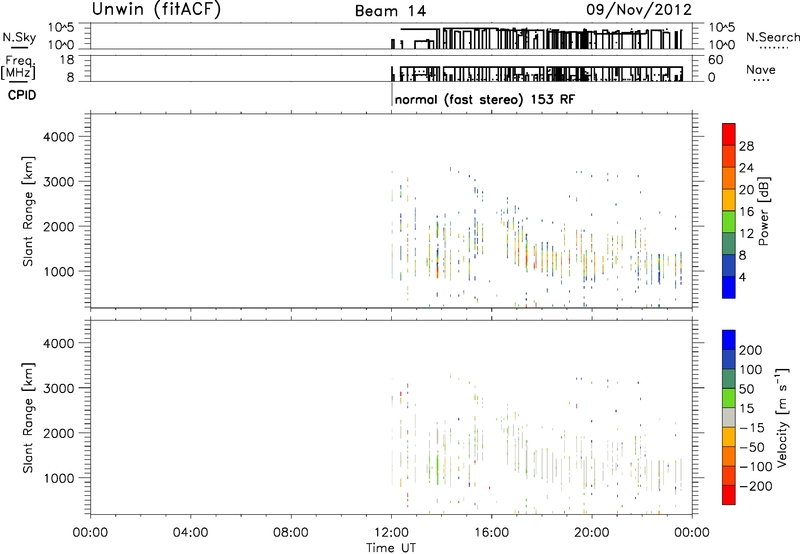
Task: Click the solid line sample under N.Sky
Action: click(19, 48)
